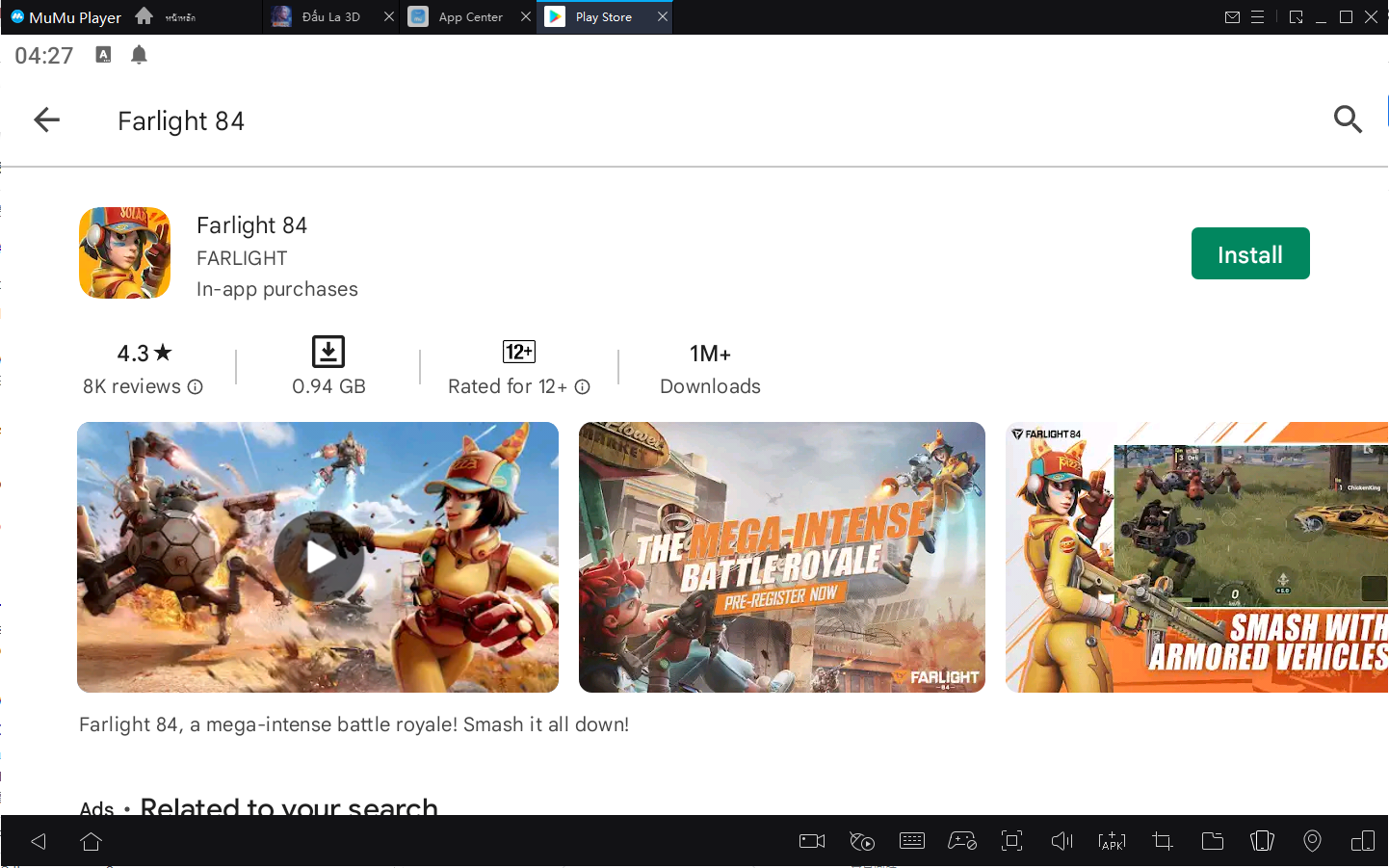Click the volume speaker icon
Viewport: 1389px width, 868px height.
coord(1061,841)
